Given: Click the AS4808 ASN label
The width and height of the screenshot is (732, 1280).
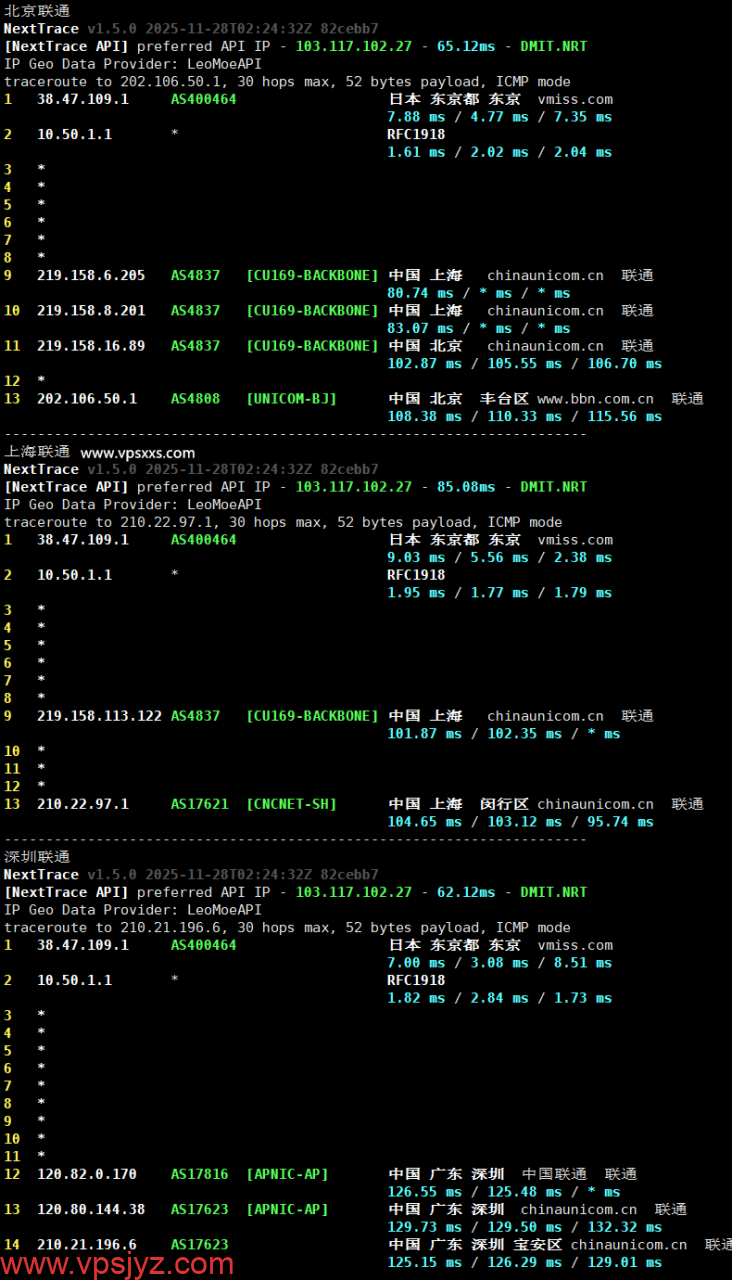Looking at the screenshot, I should point(195,399).
